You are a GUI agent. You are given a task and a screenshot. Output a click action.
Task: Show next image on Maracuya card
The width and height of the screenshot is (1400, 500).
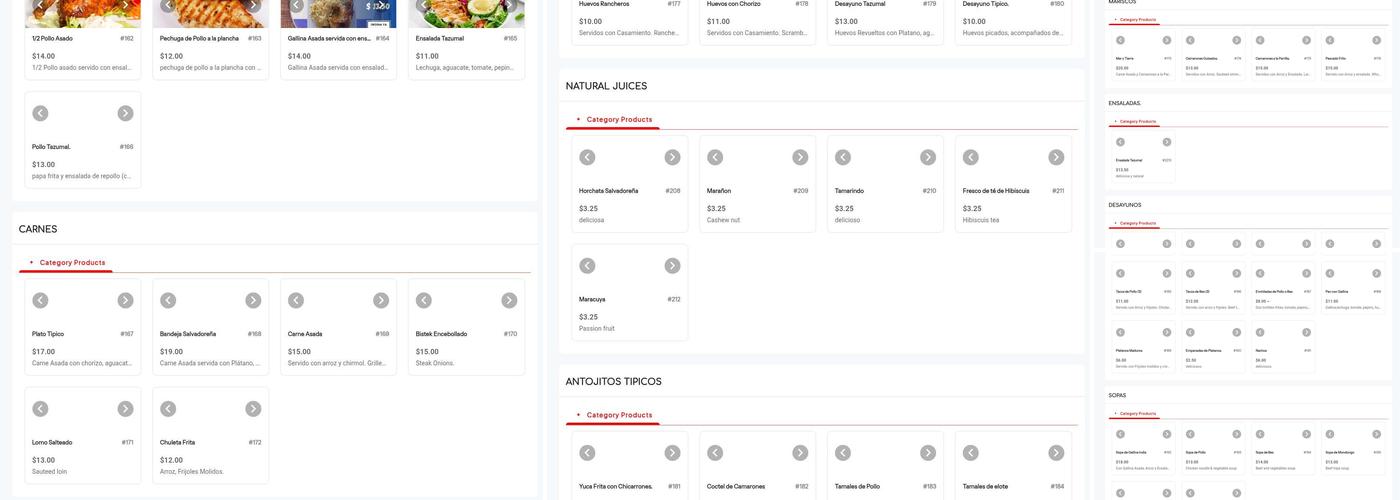(x=672, y=265)
